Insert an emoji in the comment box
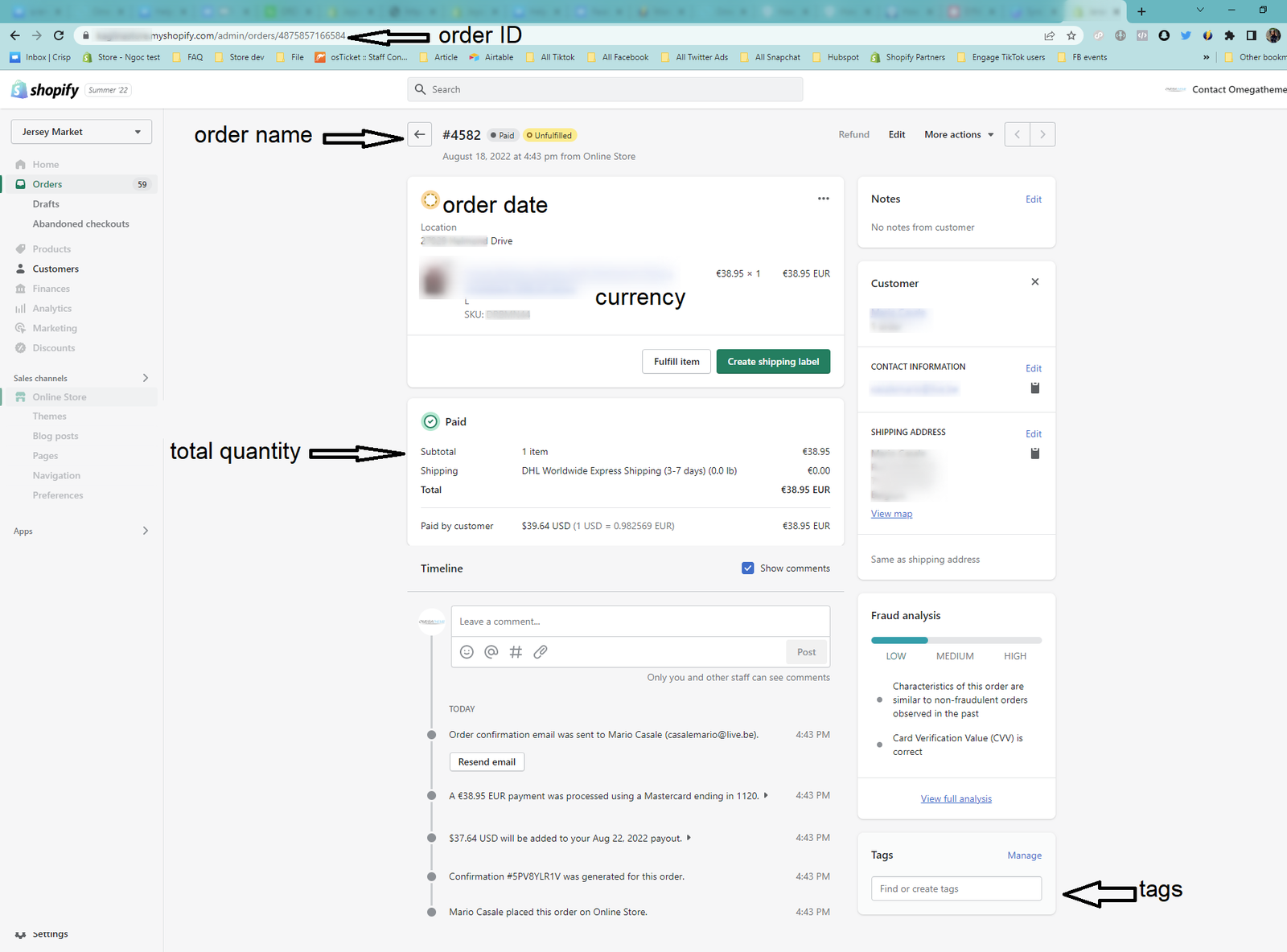The height and width of the screenshot is (952, 1287). point(467,652)
